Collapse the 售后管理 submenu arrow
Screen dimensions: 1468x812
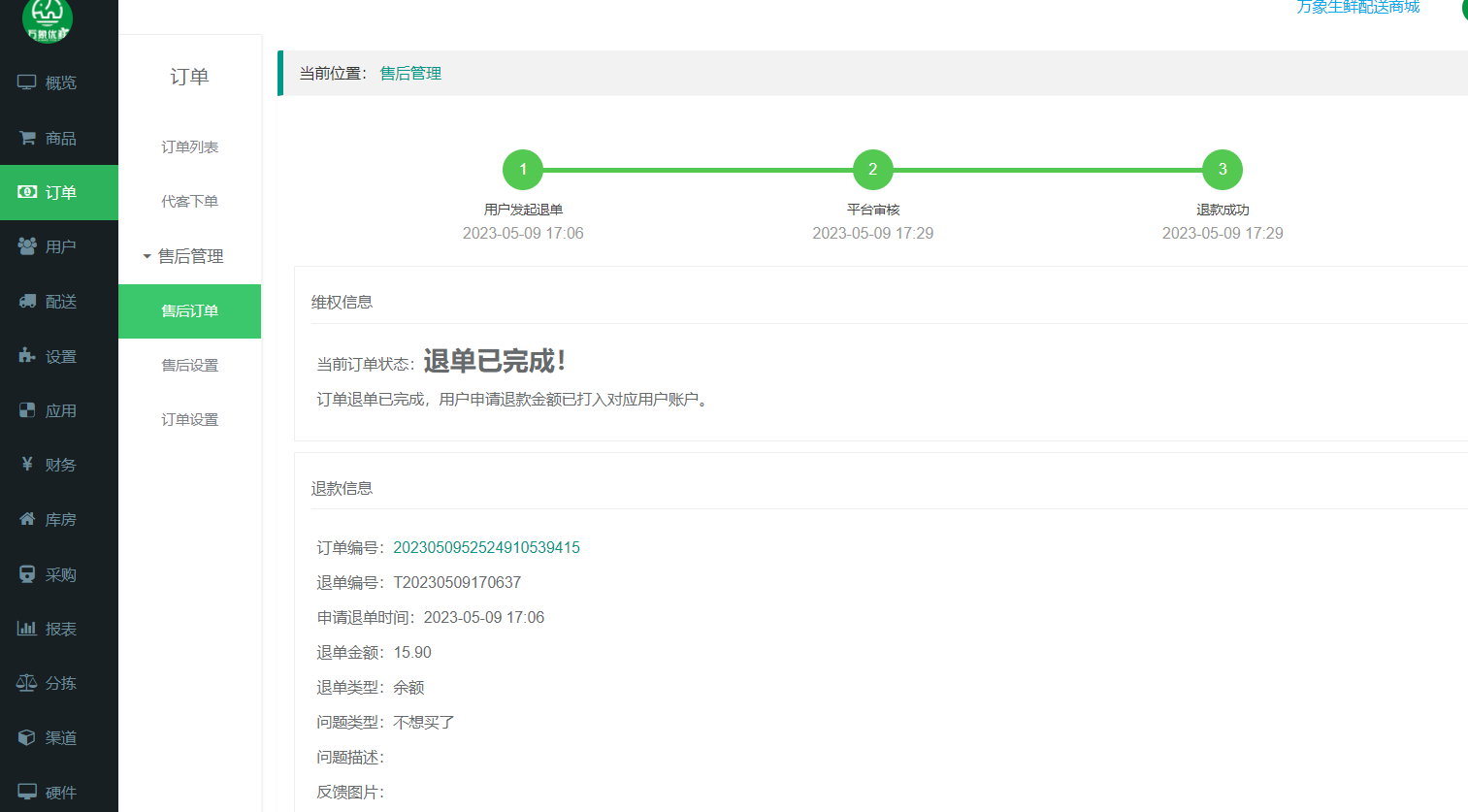(147, 256)
